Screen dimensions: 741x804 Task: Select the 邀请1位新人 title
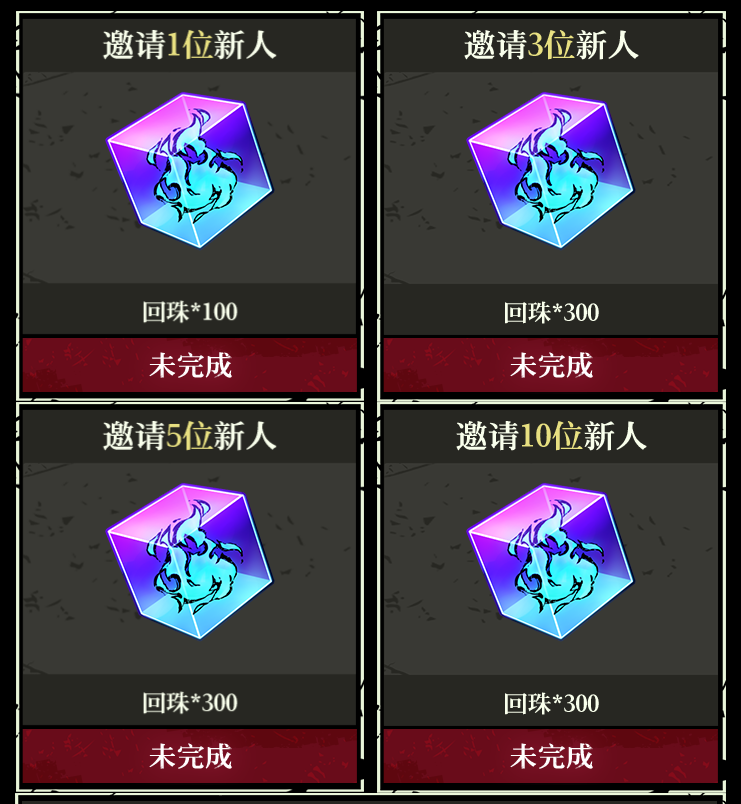coord(190,45)
